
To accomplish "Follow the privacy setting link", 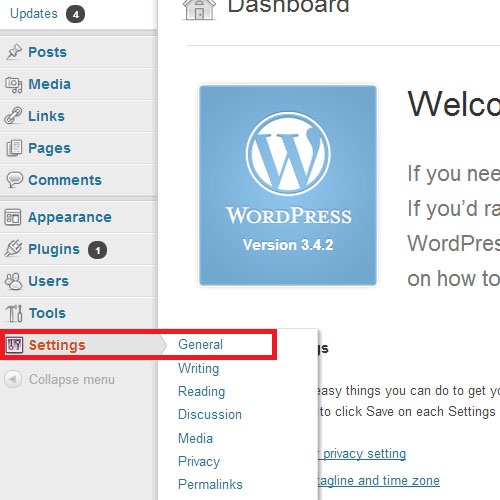I will tap(362, 454).
